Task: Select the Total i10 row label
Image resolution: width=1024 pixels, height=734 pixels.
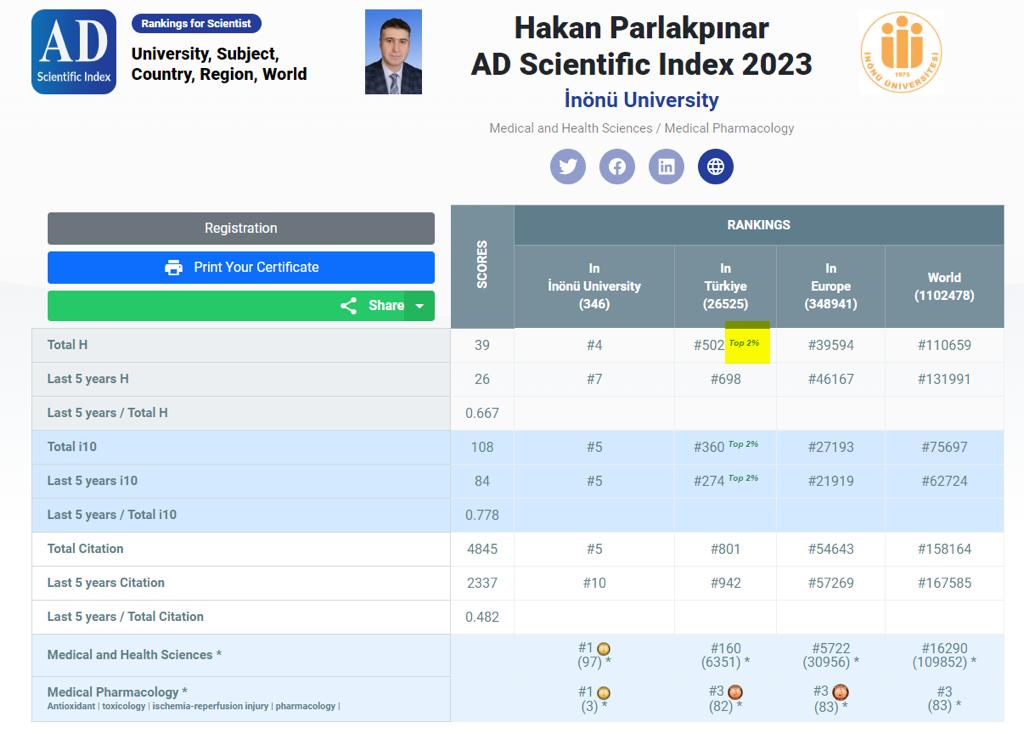Action: coord(72,447)
